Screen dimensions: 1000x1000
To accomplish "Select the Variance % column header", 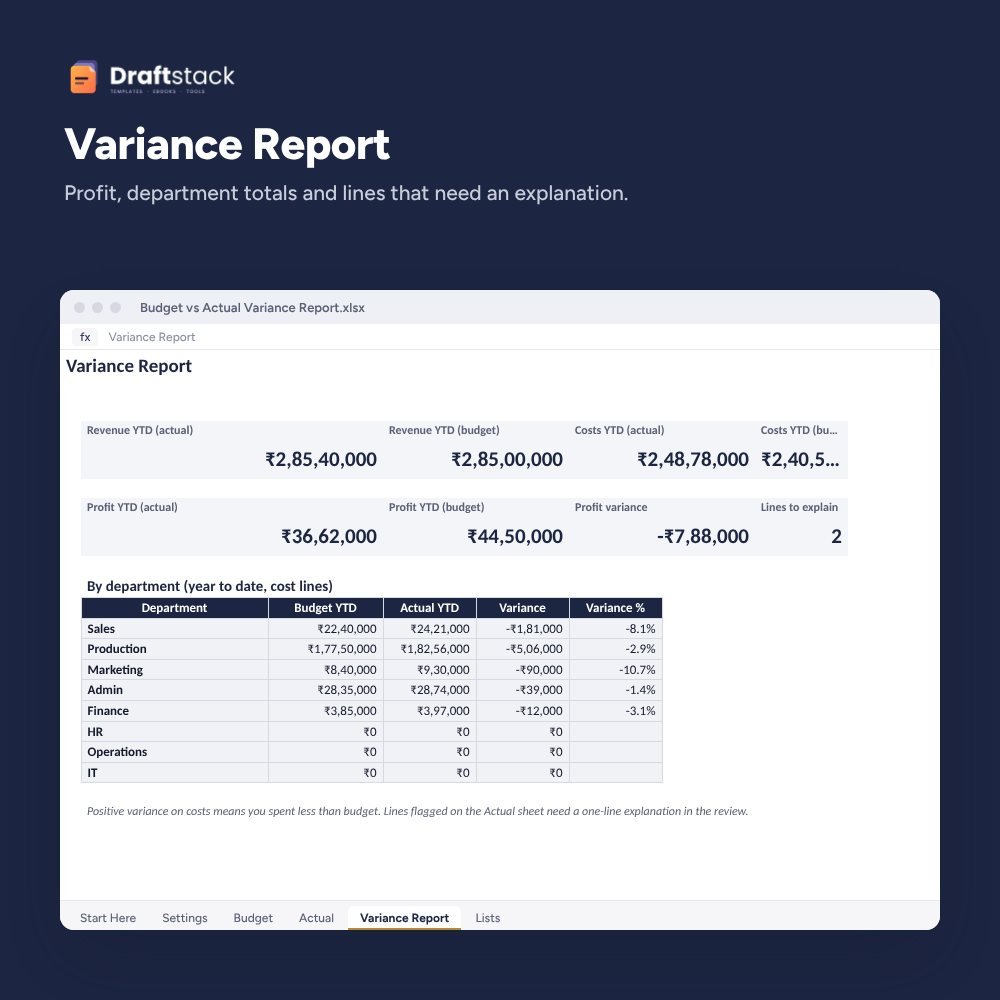I will pyautogui.click(x=615, y=608).
